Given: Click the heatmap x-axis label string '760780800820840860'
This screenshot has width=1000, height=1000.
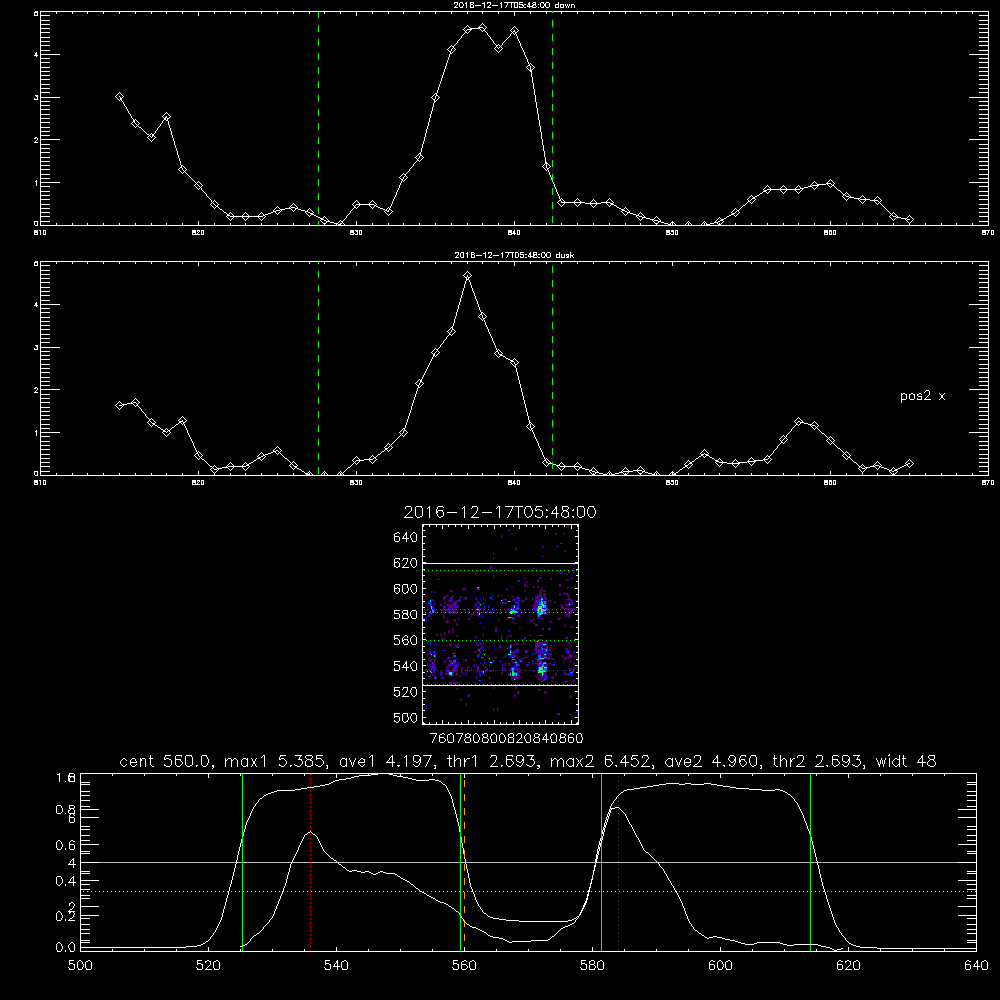Looking at the screenshot, I should [x=506, y=738].
